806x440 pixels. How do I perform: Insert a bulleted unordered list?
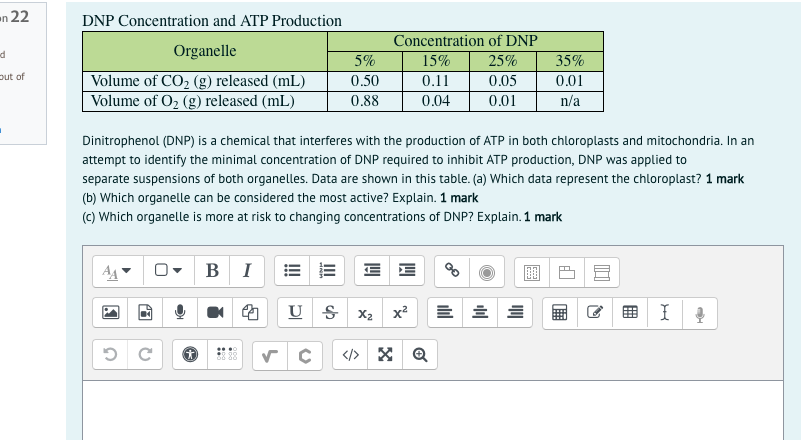tap(292, 270)
